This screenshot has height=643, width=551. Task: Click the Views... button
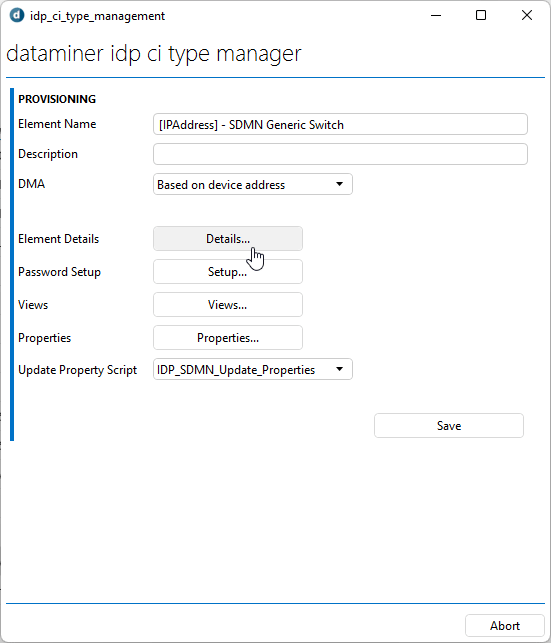click(x=228, y=305)
